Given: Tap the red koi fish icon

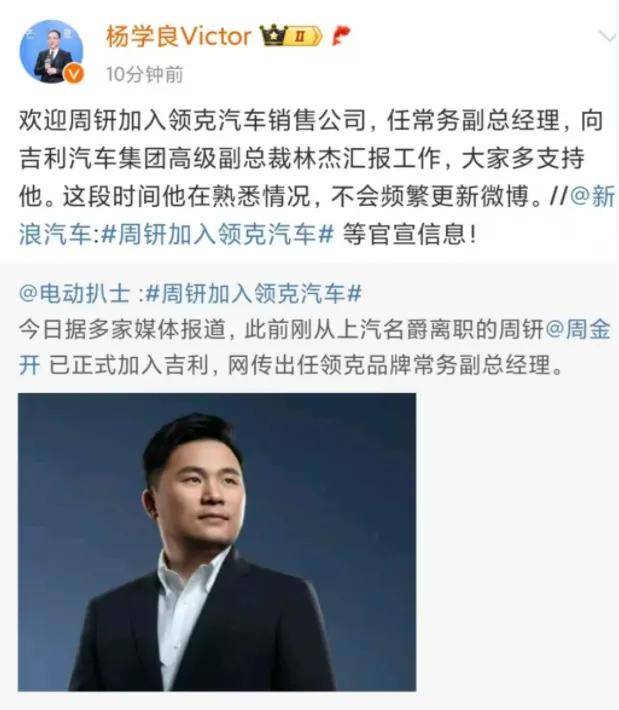Looking at the screenshot, I should [x=341, y=36].
